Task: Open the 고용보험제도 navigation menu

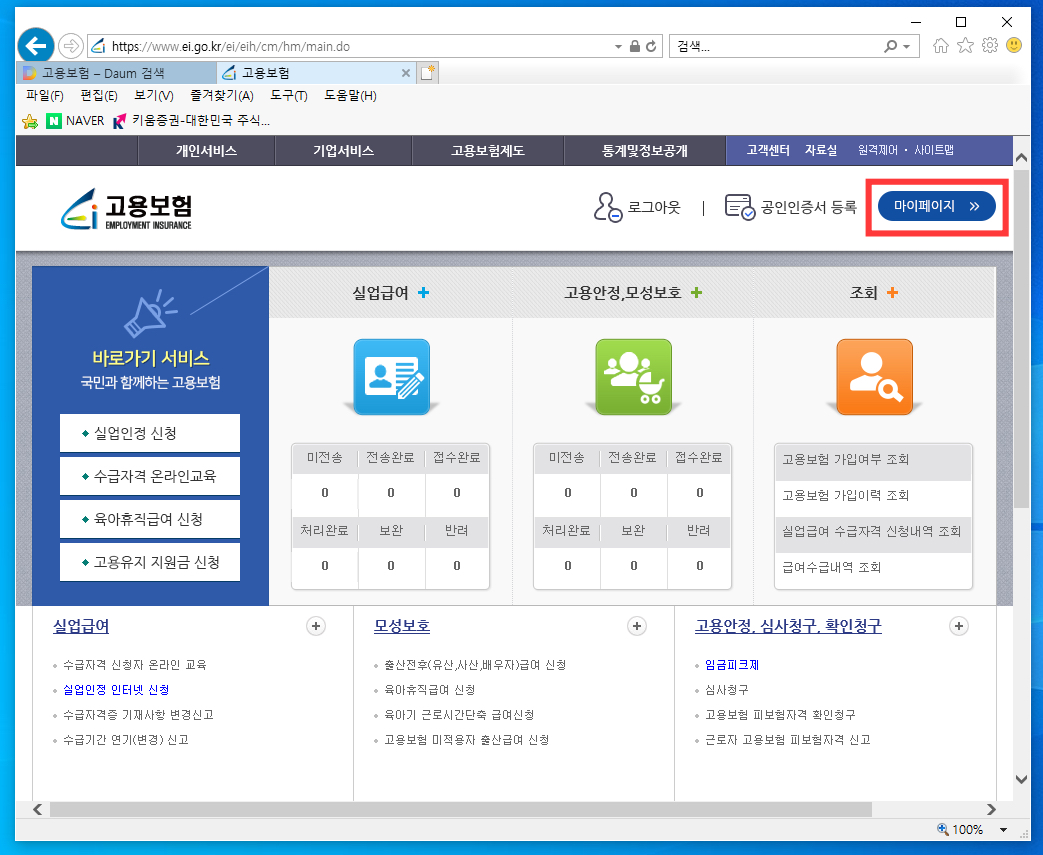Action: pyautogui.click(x=488, y=151)
